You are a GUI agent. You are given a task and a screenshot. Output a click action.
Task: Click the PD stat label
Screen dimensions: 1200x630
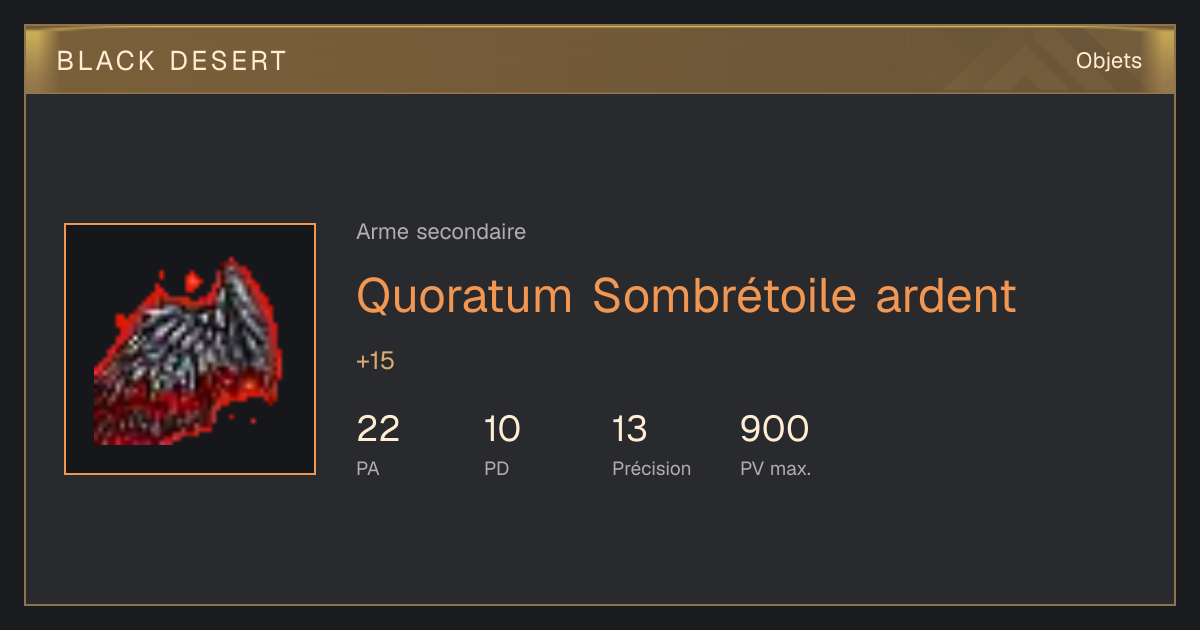496,468
